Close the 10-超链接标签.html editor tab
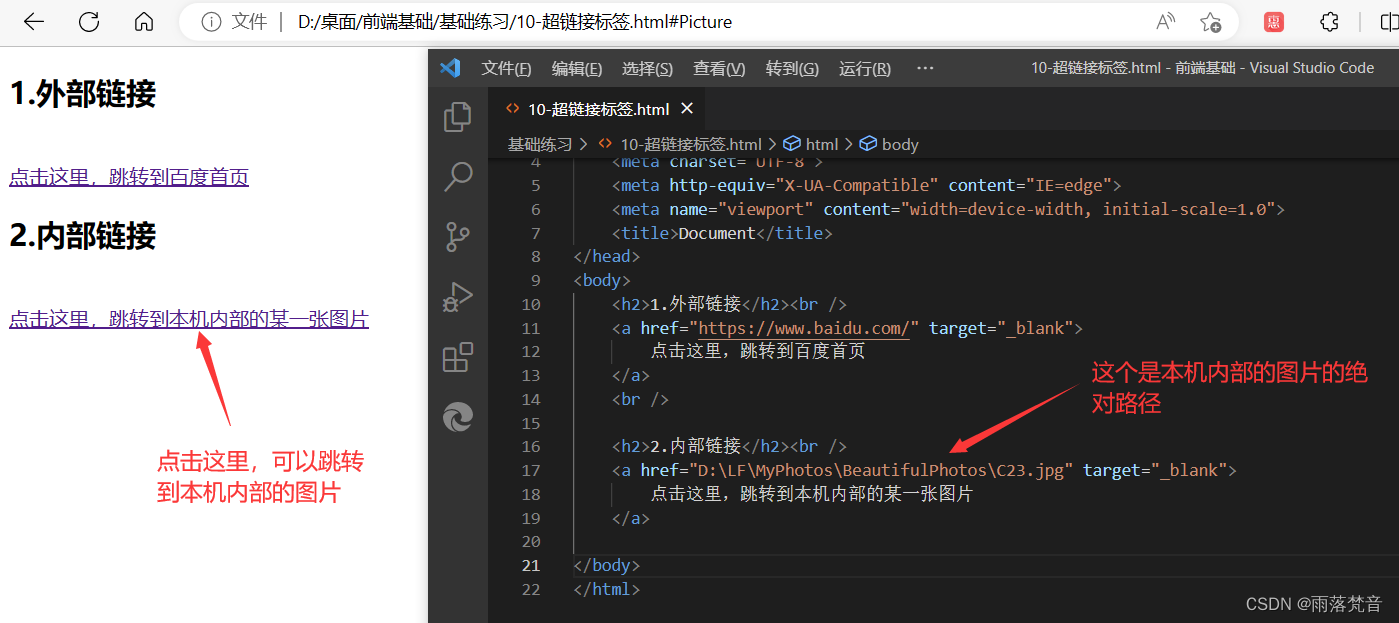This screenshot has width=1399, height=623. coord(687,109)
